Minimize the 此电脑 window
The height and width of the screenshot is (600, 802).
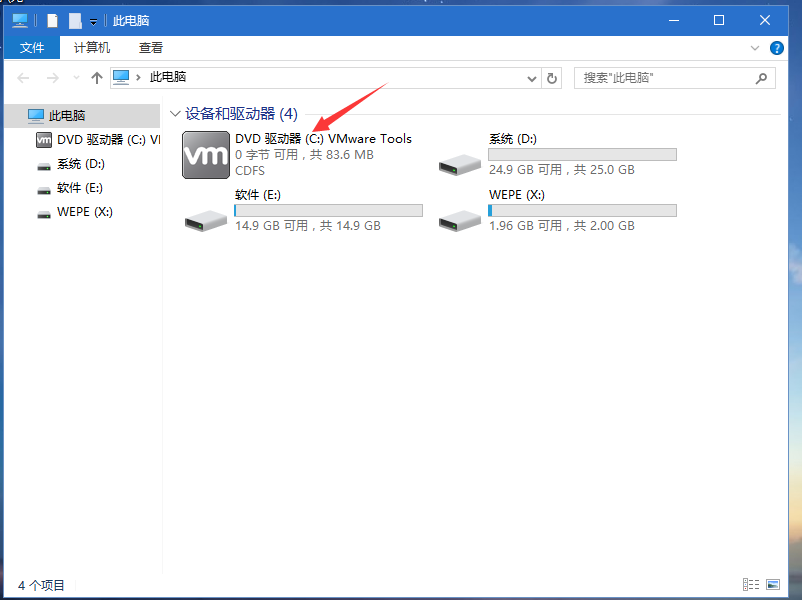tap(674, 20)
